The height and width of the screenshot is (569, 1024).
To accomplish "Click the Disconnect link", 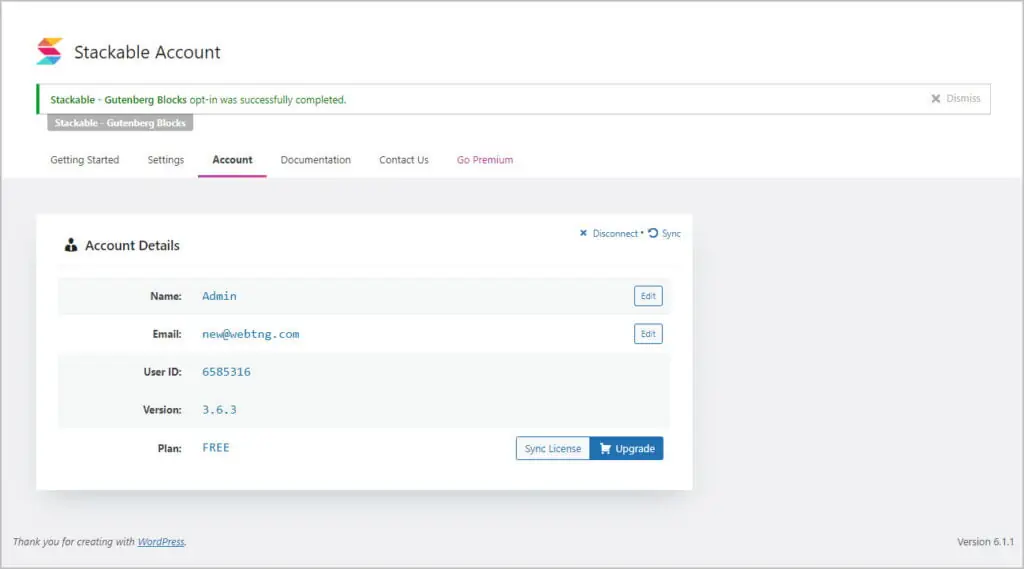I will [x=615, y=233].
